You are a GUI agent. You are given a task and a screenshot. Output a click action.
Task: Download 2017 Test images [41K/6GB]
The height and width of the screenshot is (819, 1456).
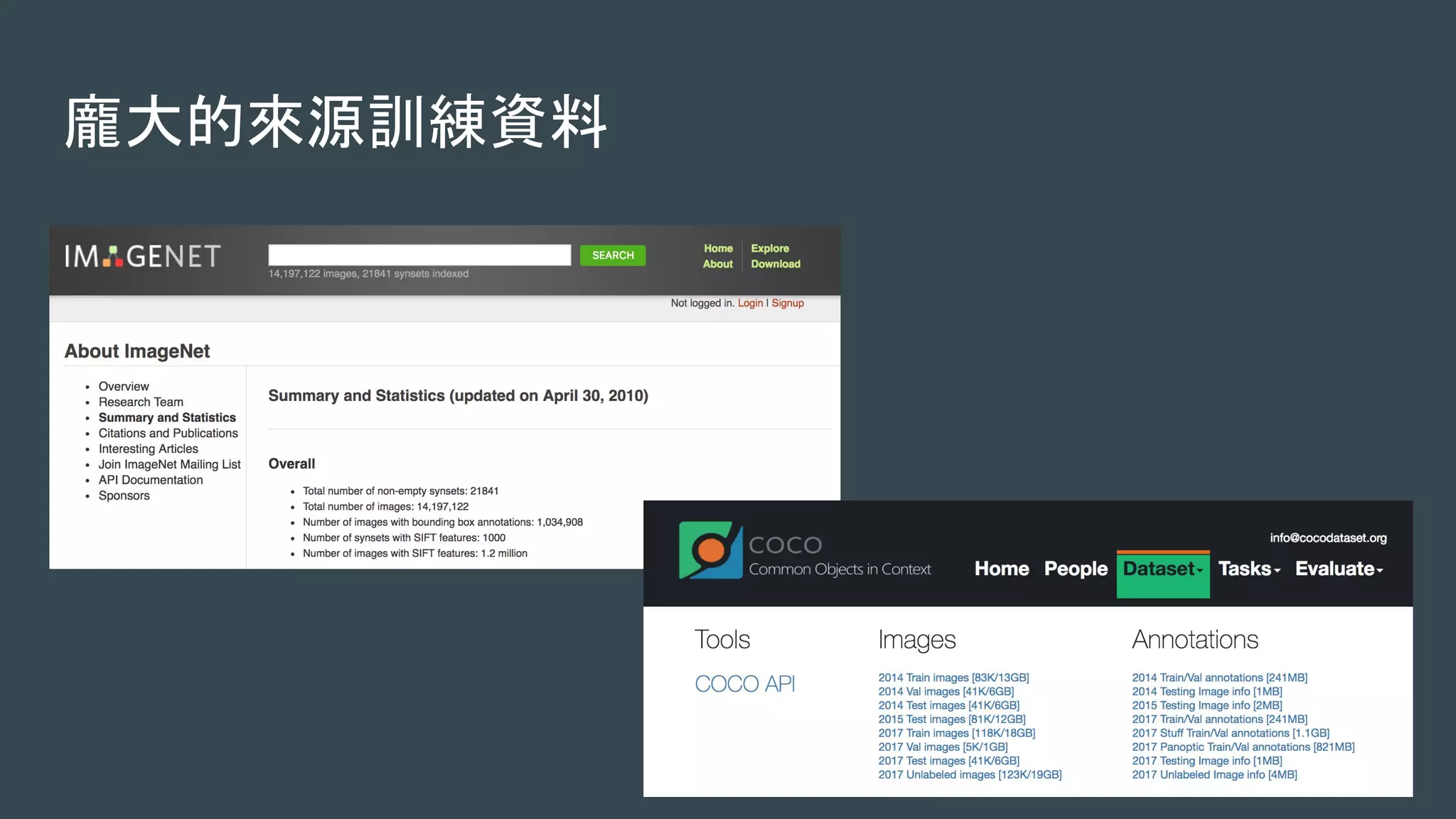coord(948,761)
